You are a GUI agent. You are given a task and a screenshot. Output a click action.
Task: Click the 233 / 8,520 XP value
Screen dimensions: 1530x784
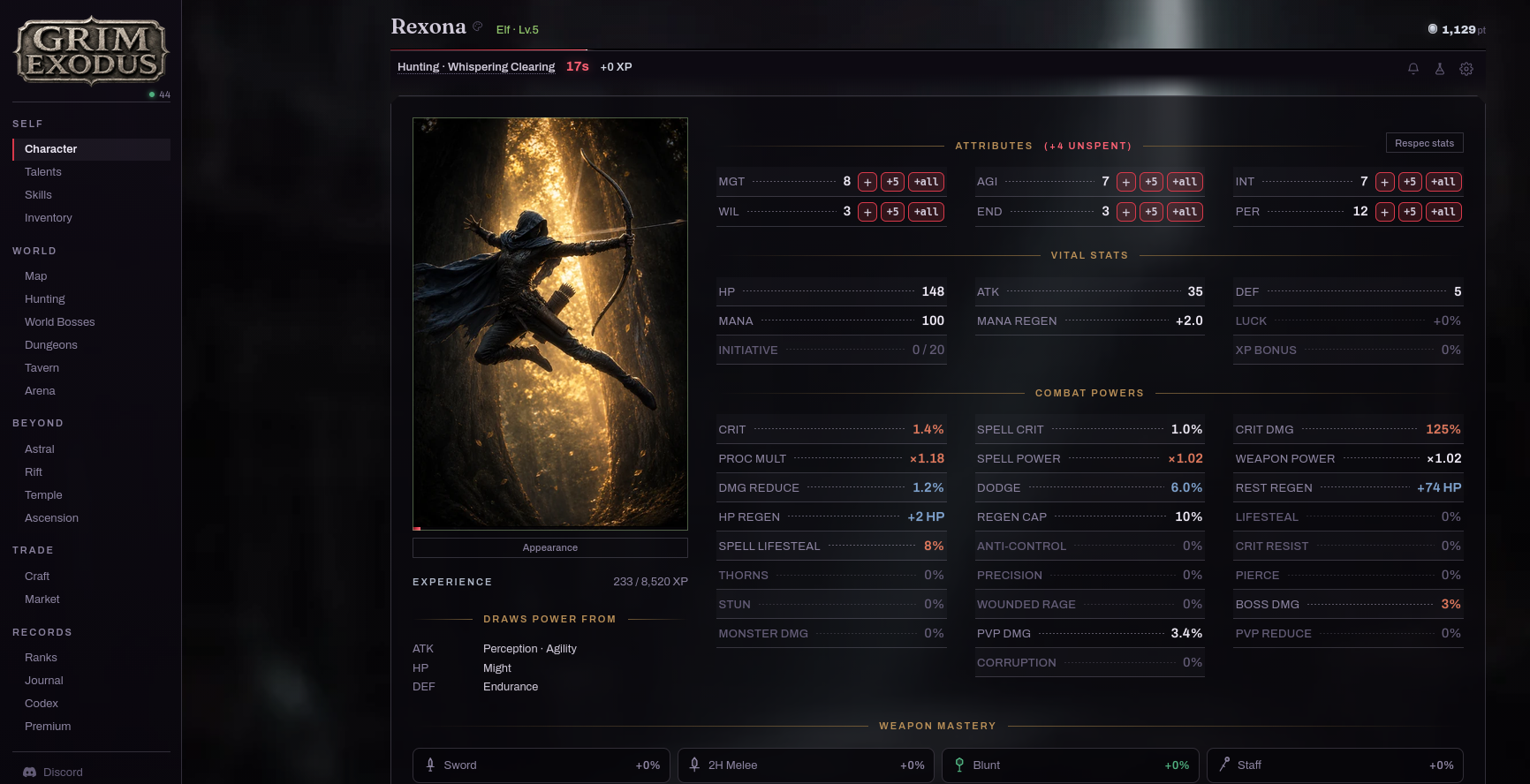coord(650,582)
